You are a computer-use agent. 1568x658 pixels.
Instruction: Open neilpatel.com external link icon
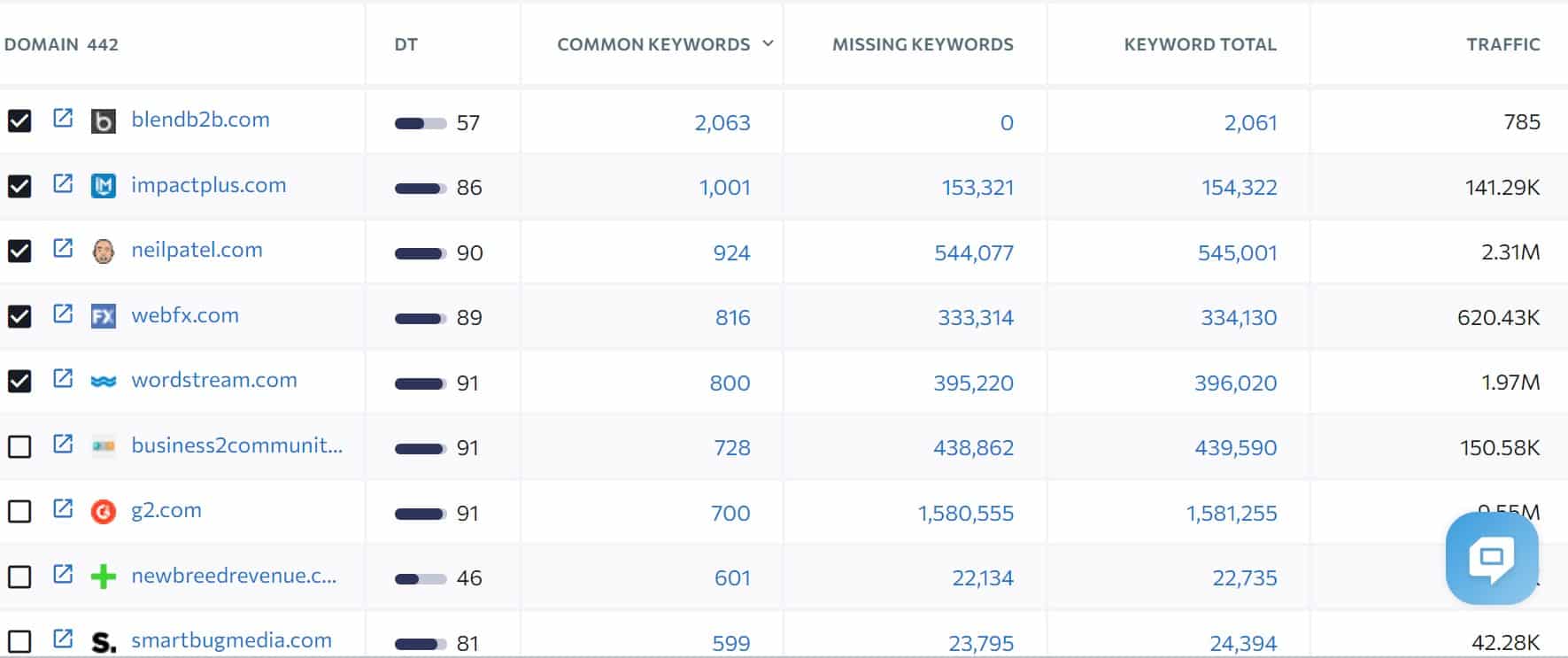click(x=63, y=248)
